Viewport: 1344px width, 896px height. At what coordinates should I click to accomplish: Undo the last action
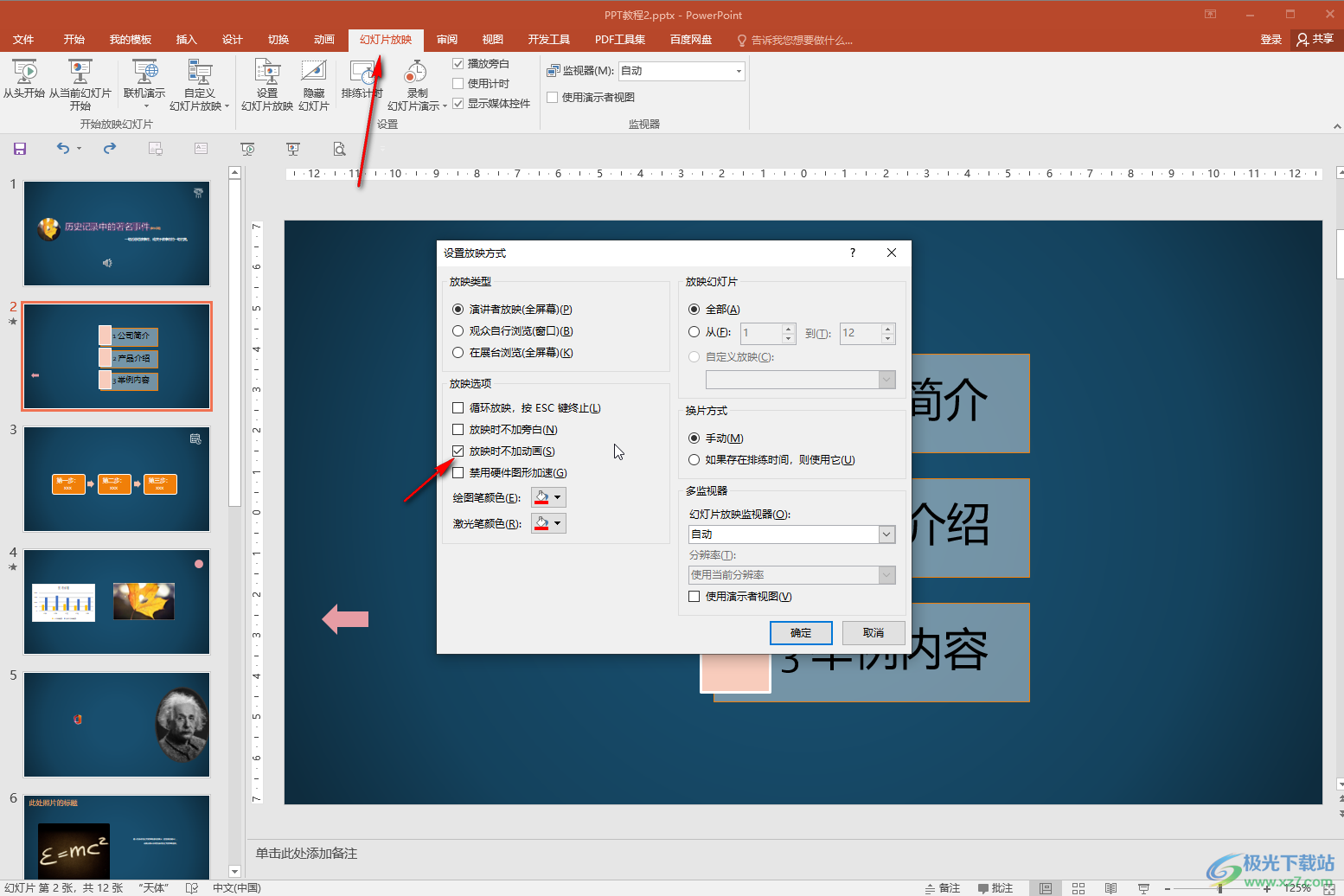pyautogui.click(x=63, y=149)
